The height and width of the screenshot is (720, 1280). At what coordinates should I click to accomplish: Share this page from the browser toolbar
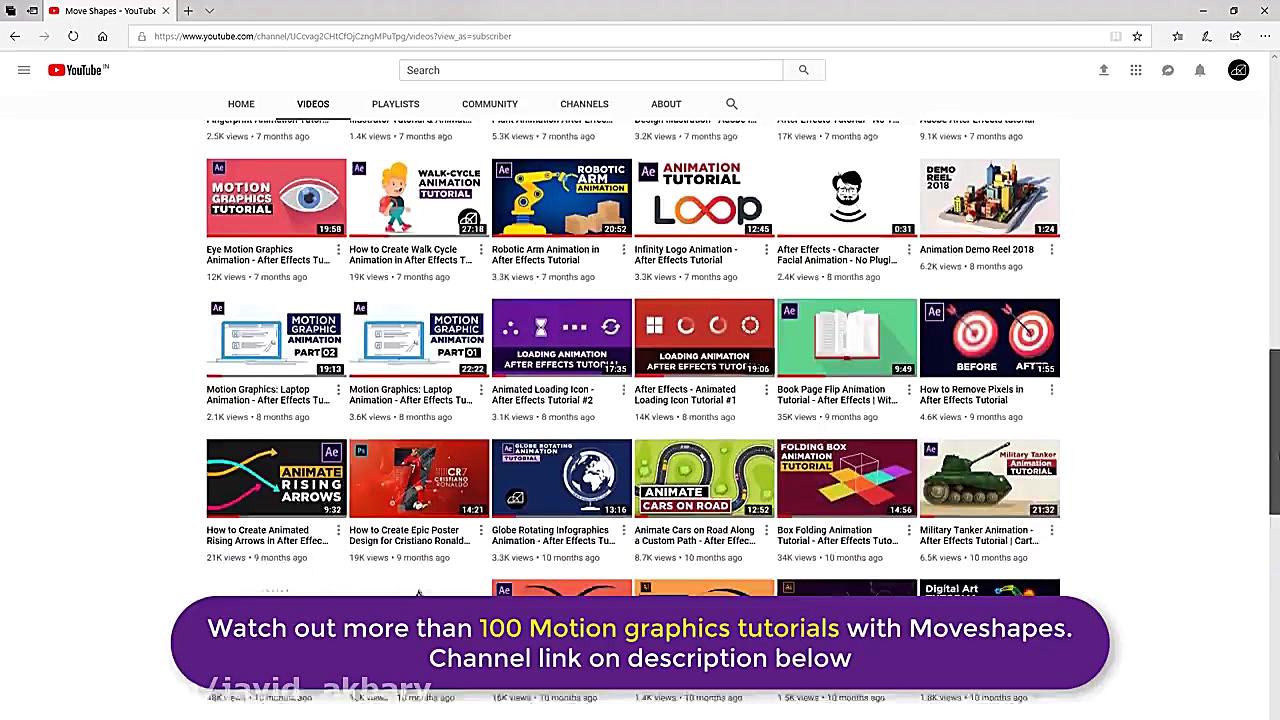(x=1236, y=36)
